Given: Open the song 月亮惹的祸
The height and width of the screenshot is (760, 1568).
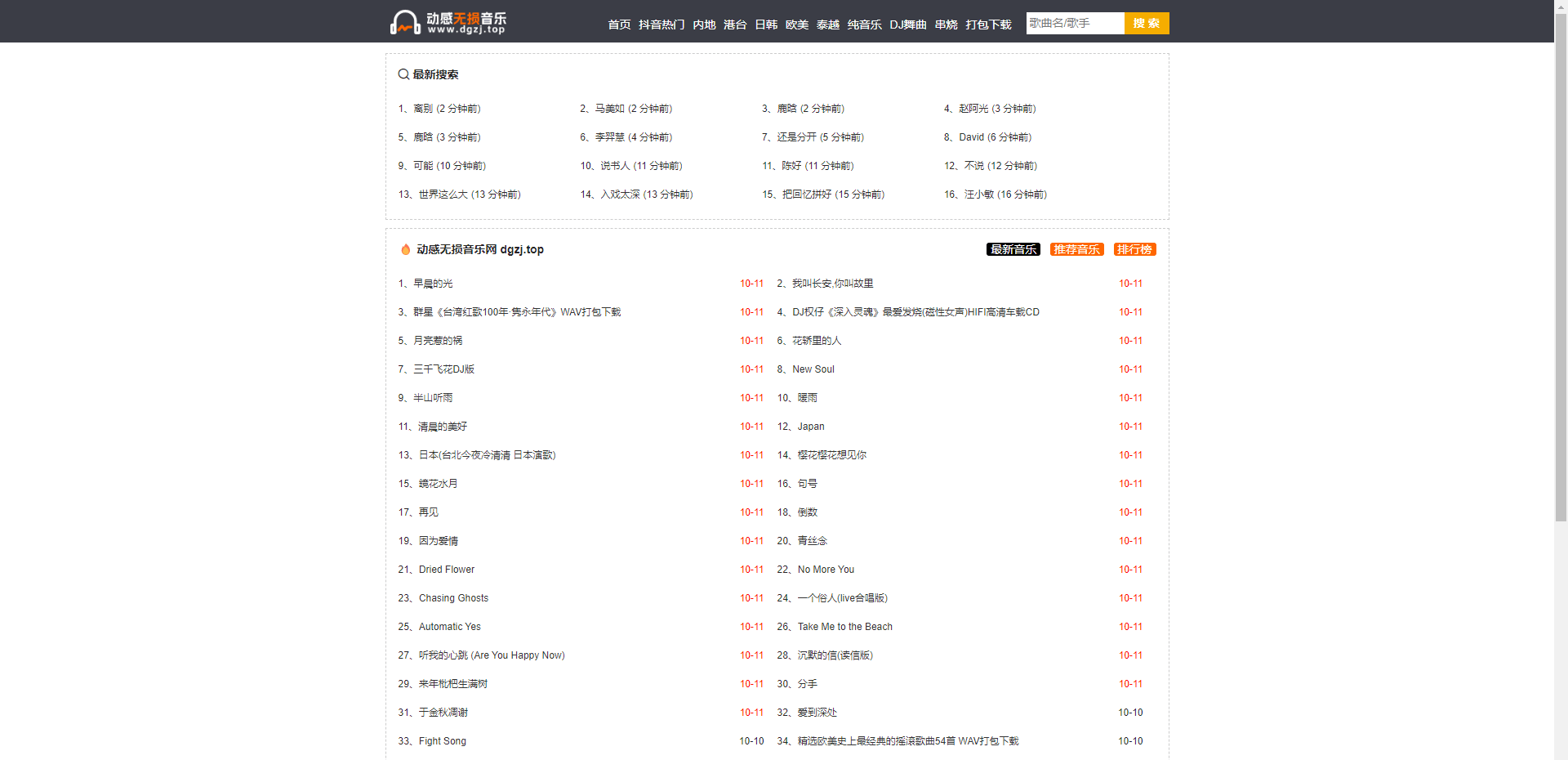Looking at the screenshot, I should pos(438,341).
